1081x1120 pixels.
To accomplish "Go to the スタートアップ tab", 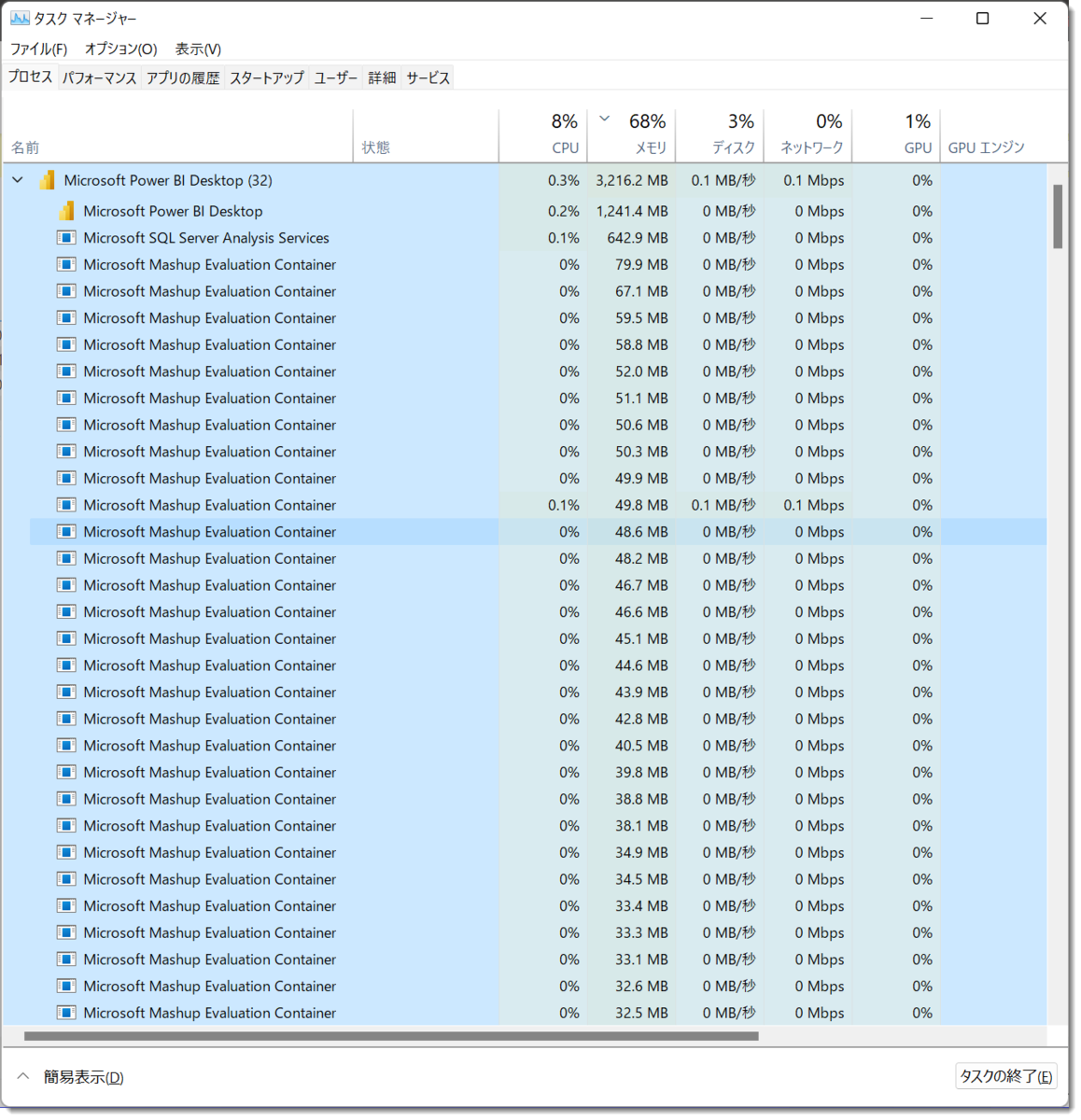I will [267, 77].
